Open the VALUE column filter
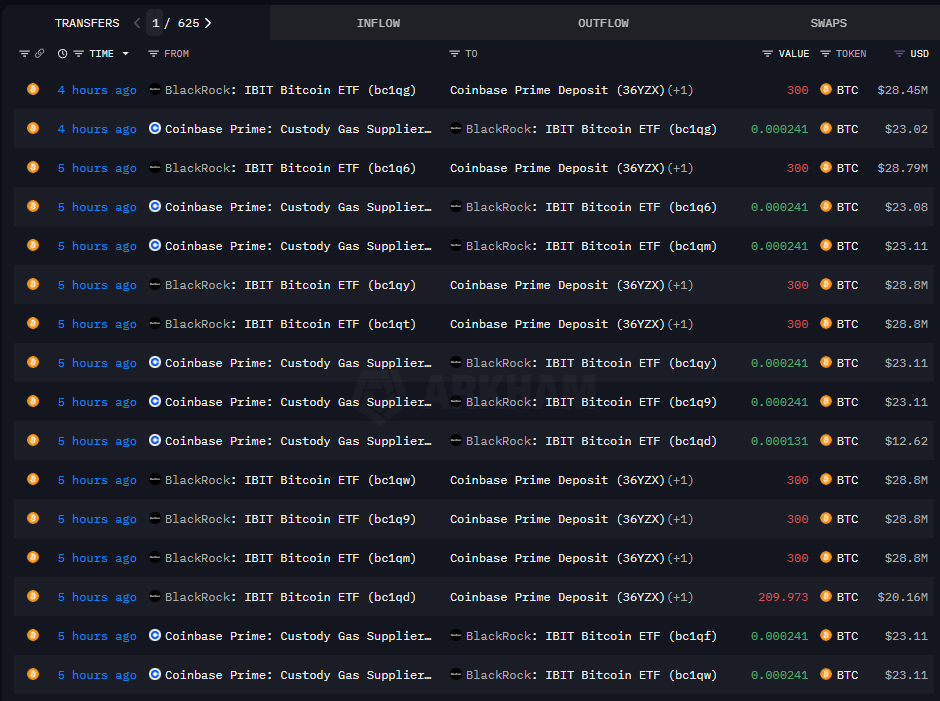The width and height of the screenshot is (940, 701). (767, 54)
